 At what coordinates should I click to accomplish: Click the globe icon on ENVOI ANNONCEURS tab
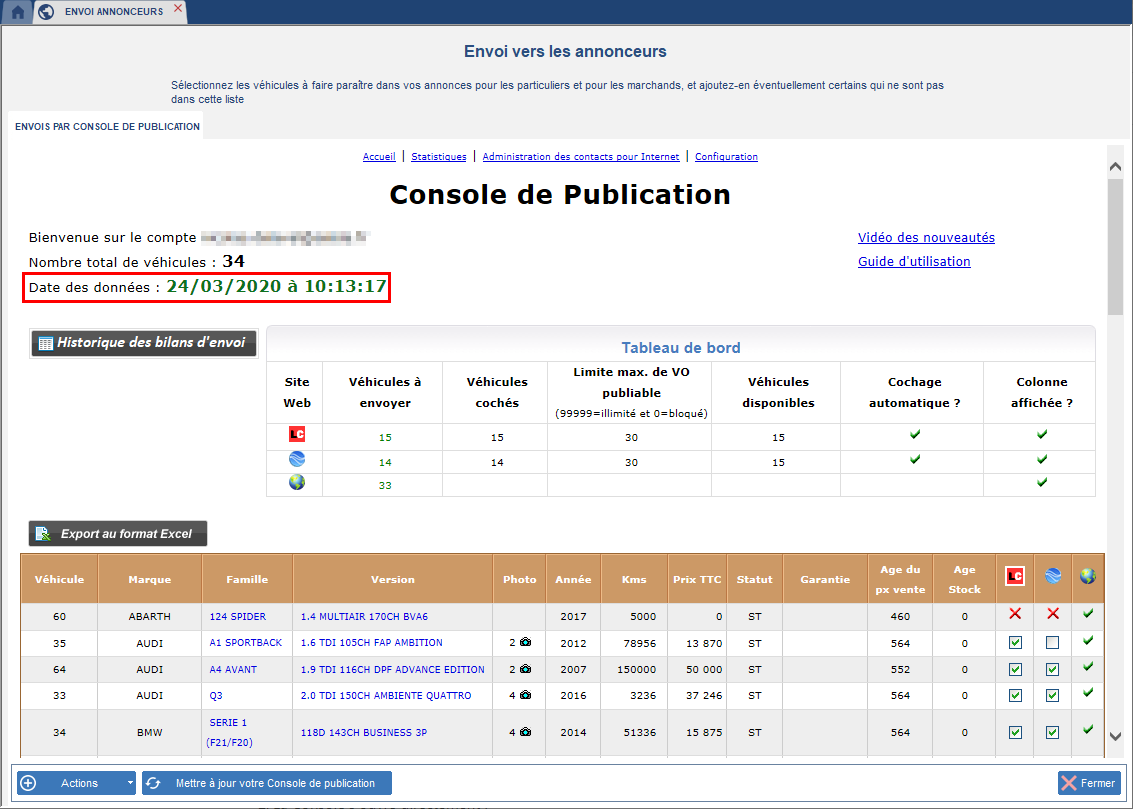coord(46,12)
